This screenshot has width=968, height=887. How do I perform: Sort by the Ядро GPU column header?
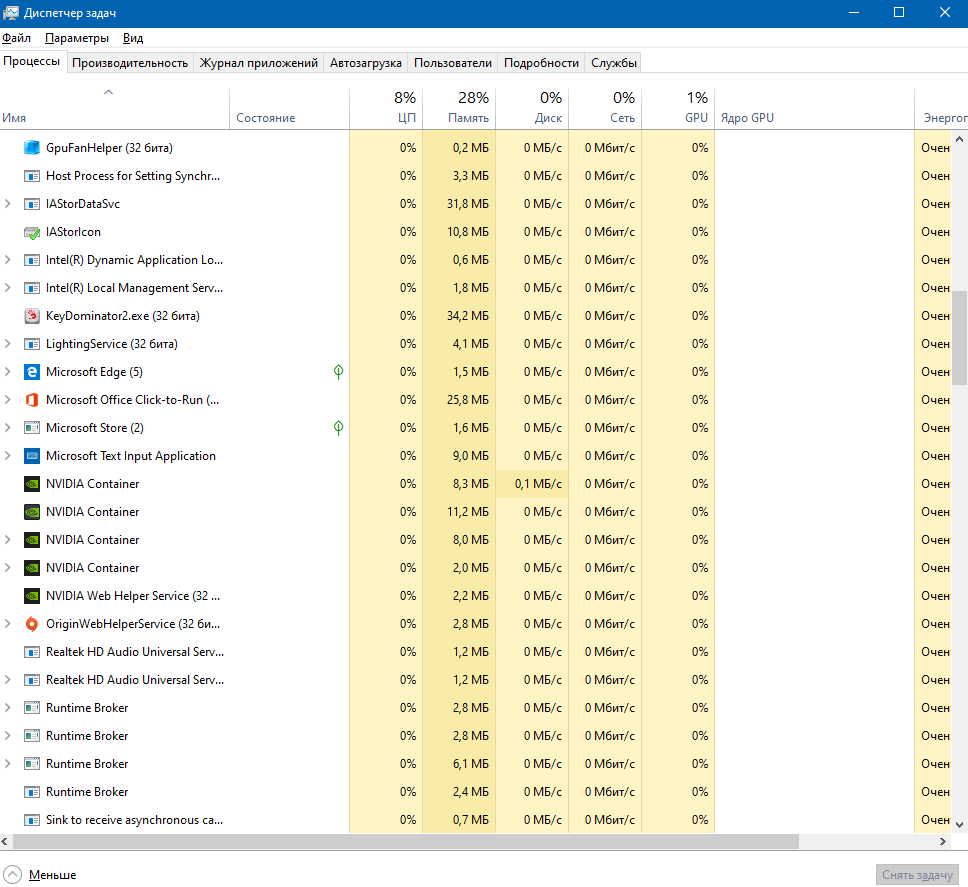click(x=814, y=109)
